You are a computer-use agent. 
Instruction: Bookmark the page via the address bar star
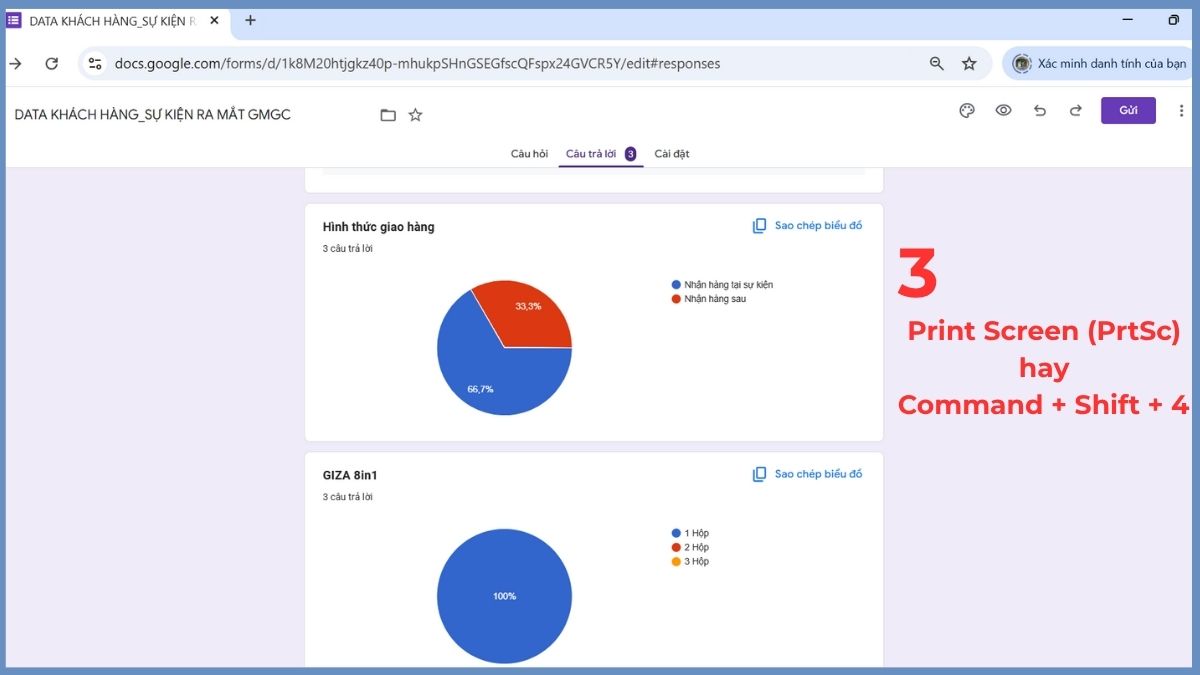[x=968, y=62]
